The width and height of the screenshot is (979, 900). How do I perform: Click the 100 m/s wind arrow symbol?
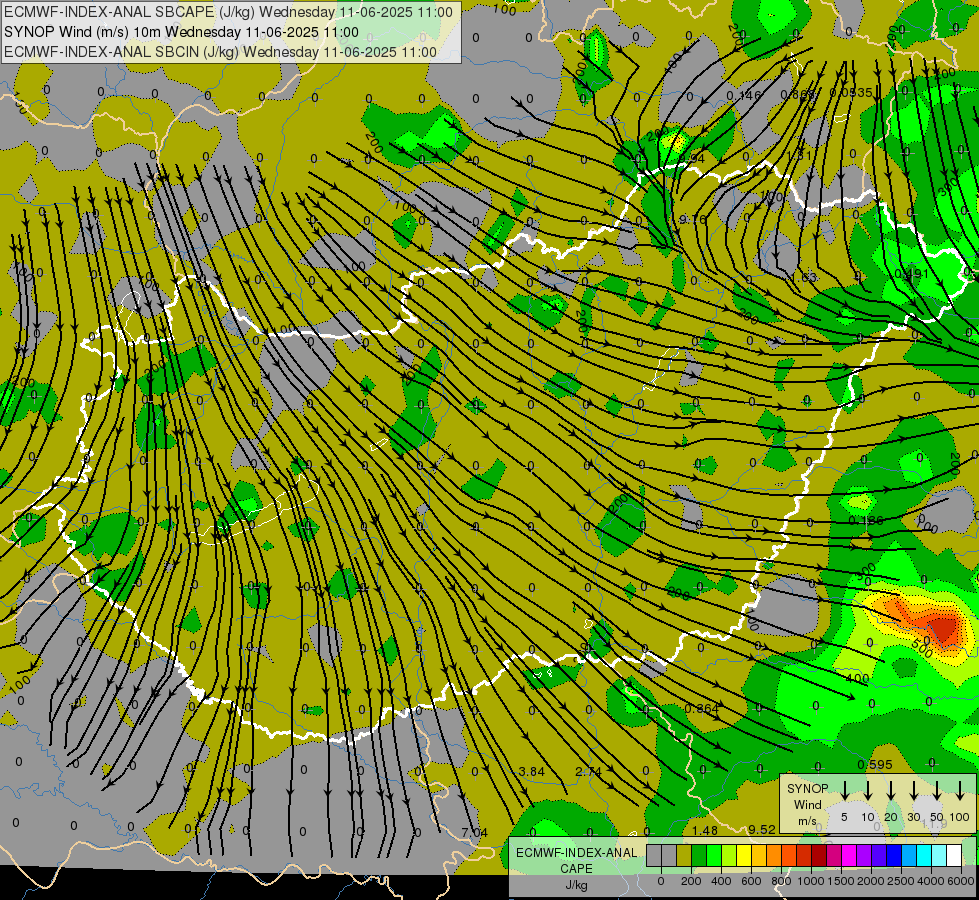pyautogui.click(x=960, y=790)
